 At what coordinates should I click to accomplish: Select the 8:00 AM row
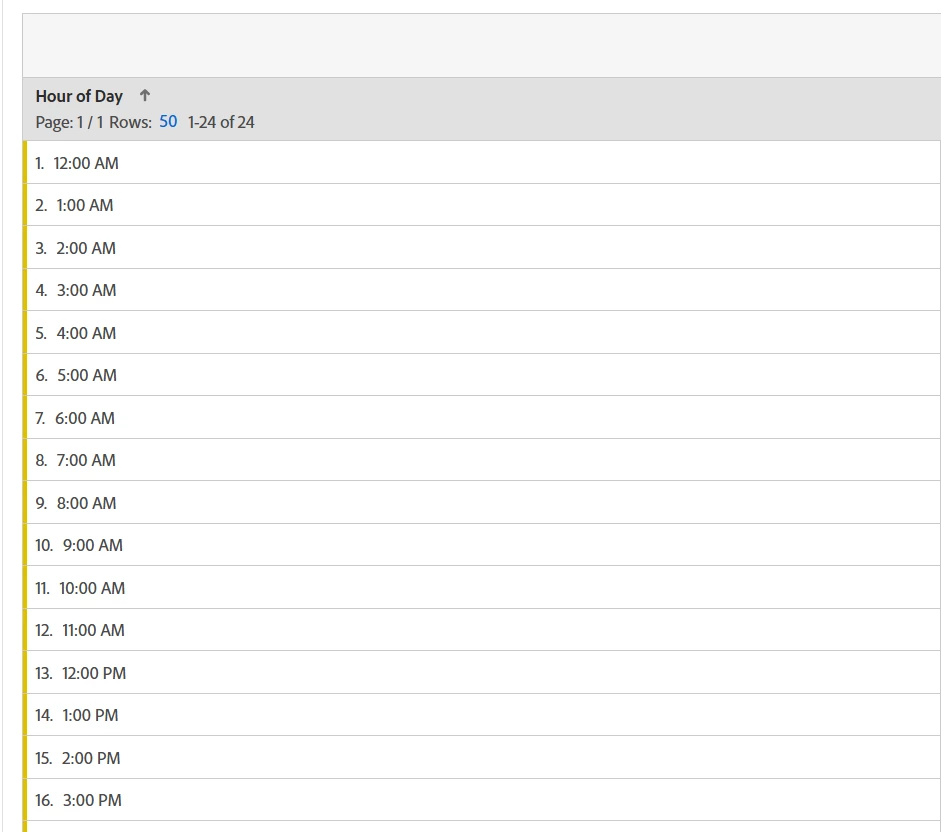[x=482, y=502]
